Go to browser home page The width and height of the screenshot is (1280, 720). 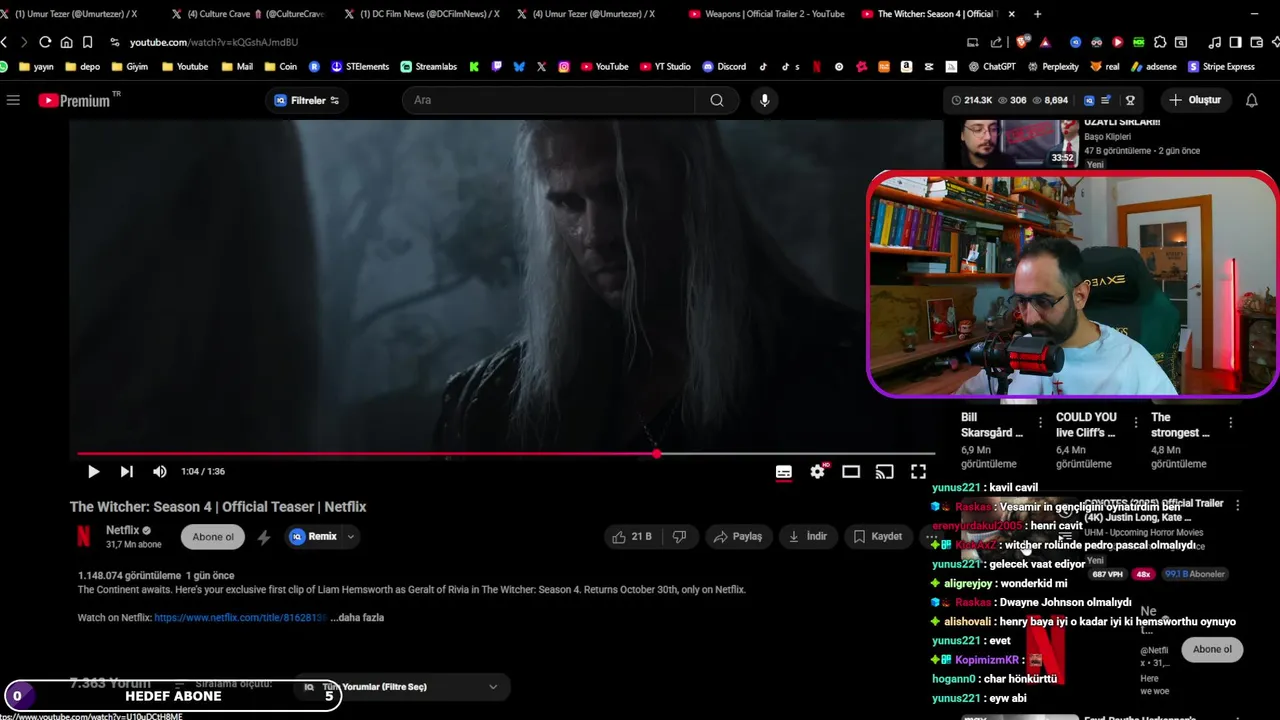tap(66, 42)
